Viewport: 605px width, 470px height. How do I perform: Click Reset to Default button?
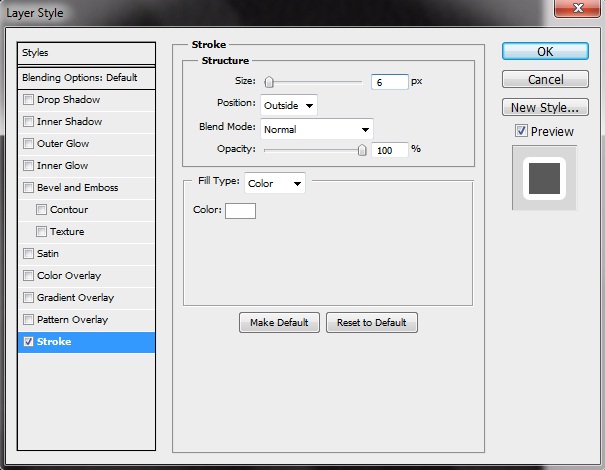[x=372, y=323]
